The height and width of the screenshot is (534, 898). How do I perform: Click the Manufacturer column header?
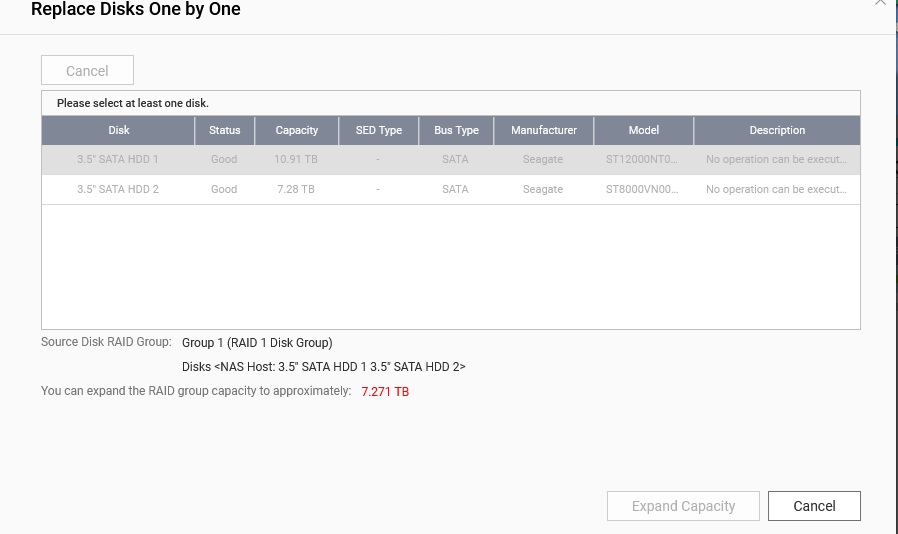pos(543,131)
